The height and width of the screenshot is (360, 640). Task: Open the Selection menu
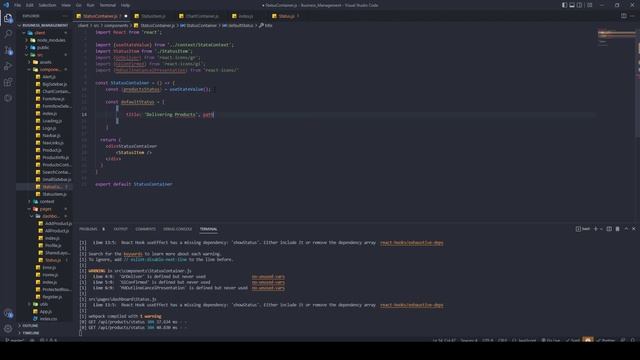click(x=47, y=5)
